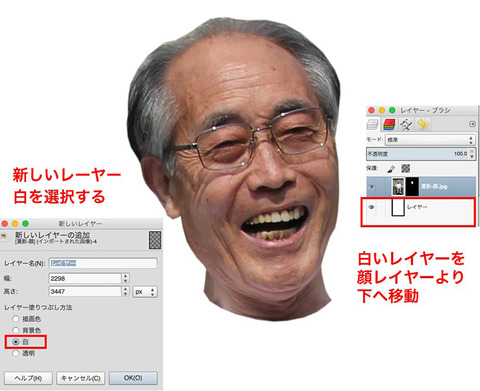480x391 pixels.
Task: Toggle the lock alpha channel checkerboard icon
Action: tap(405, 168)
